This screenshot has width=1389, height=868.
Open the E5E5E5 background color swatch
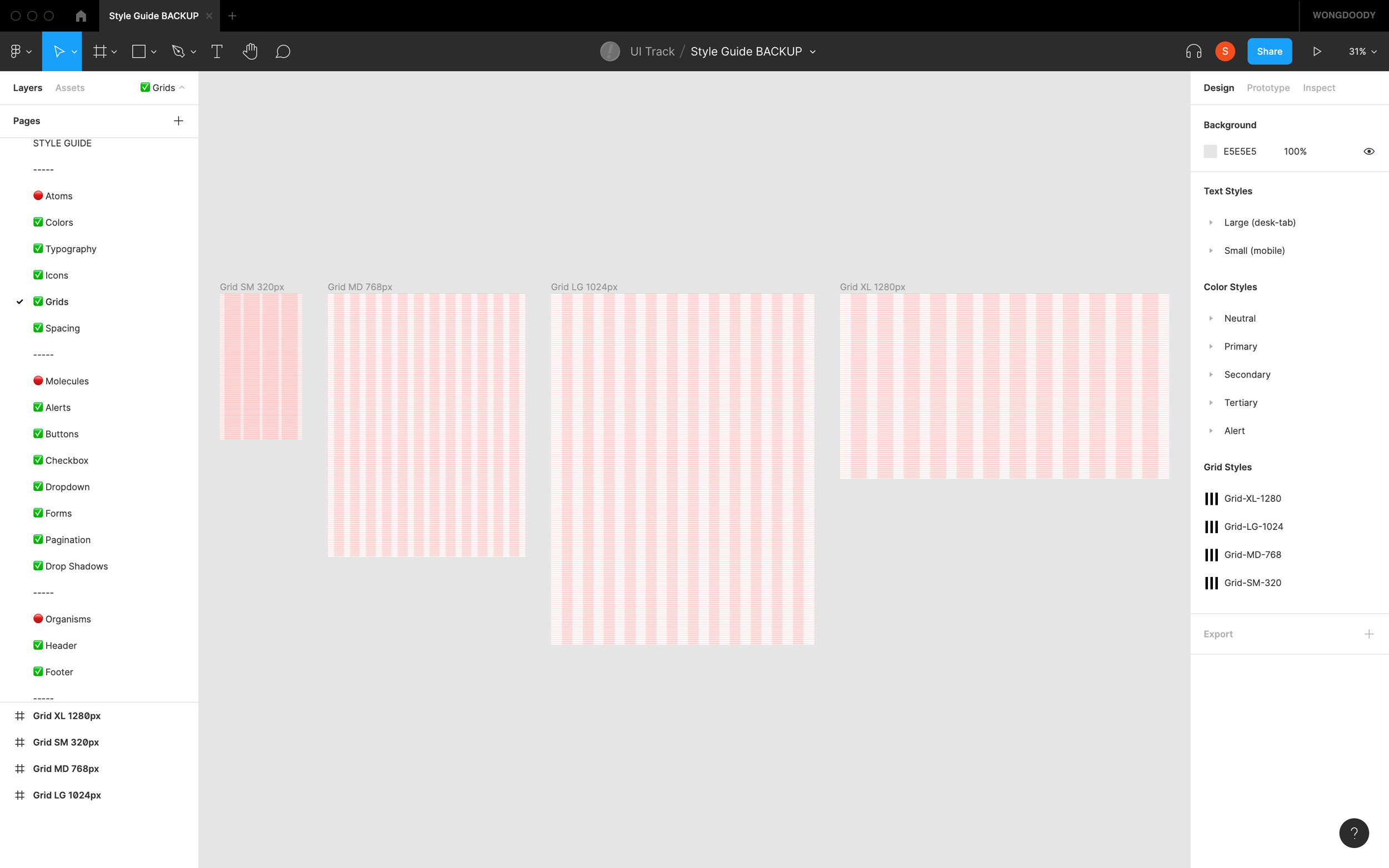(x=1211, y=151)
